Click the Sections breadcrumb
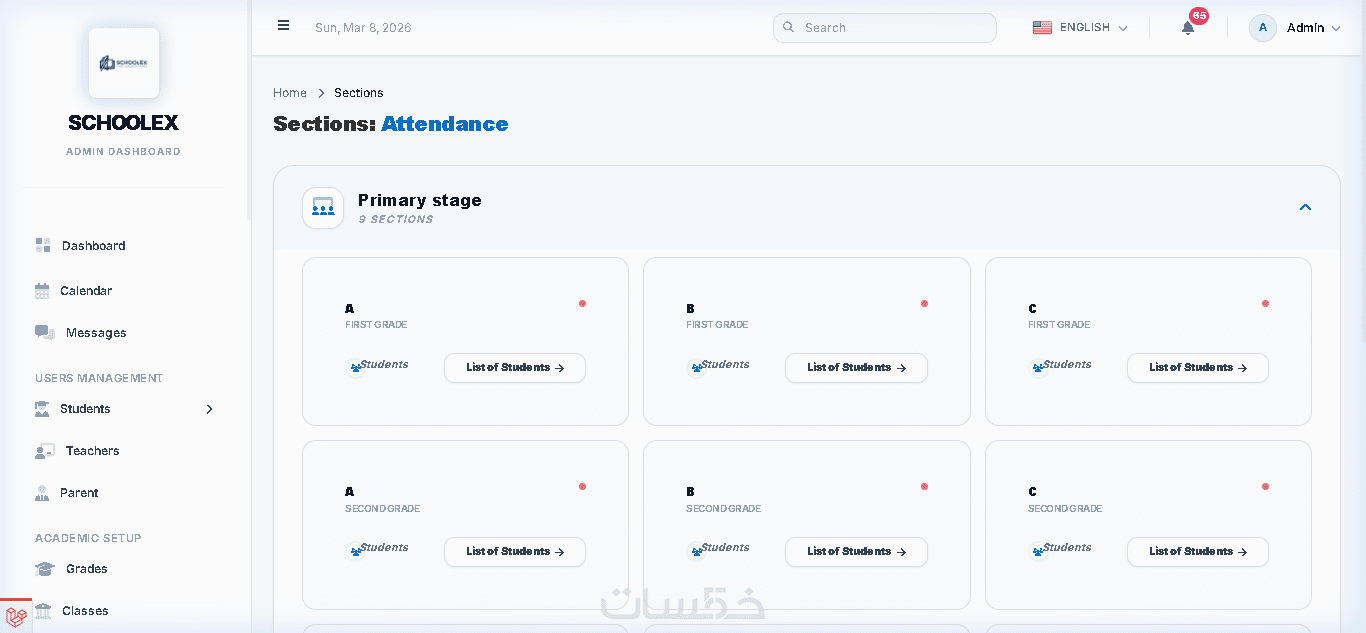Screen dimensions: 1366x633 [x=359, y=93]
